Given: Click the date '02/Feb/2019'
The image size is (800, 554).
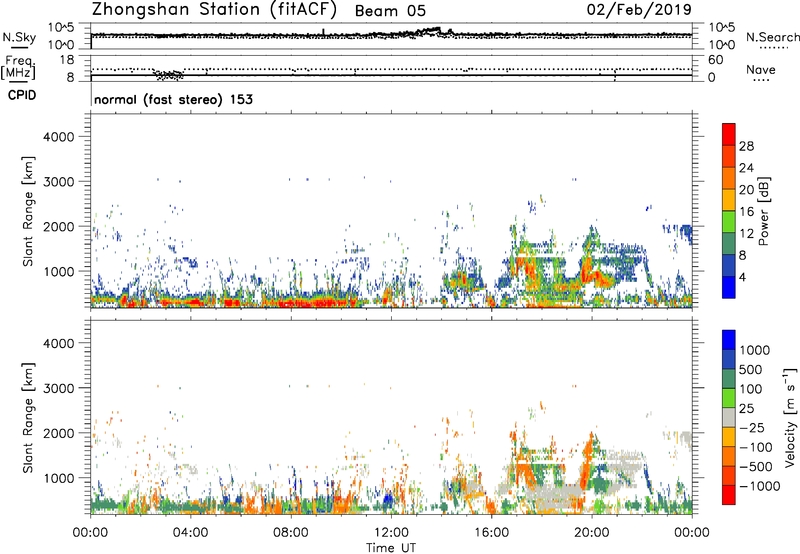Looking at the screenshot, I should pos(639,10).
